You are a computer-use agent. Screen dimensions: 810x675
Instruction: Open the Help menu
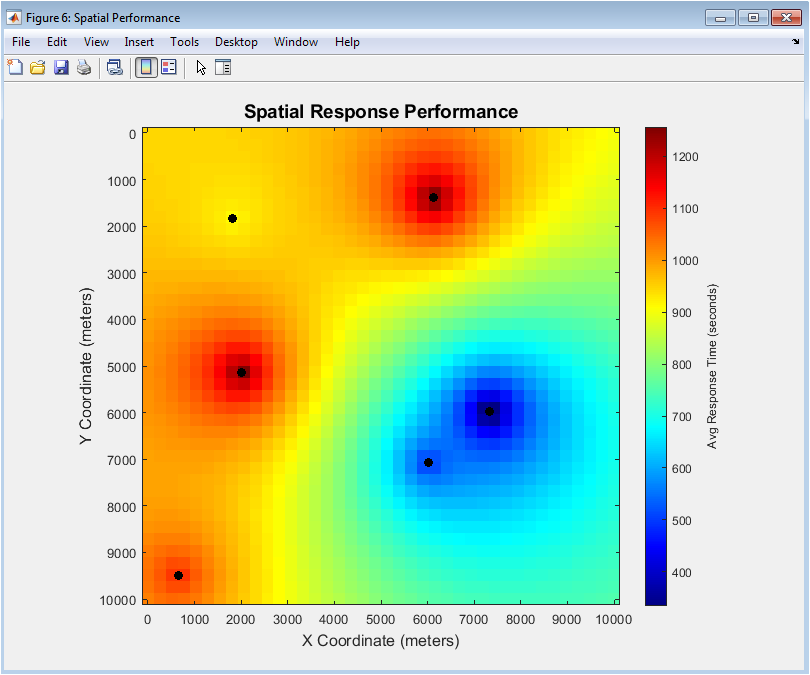(x=347, y=42)
